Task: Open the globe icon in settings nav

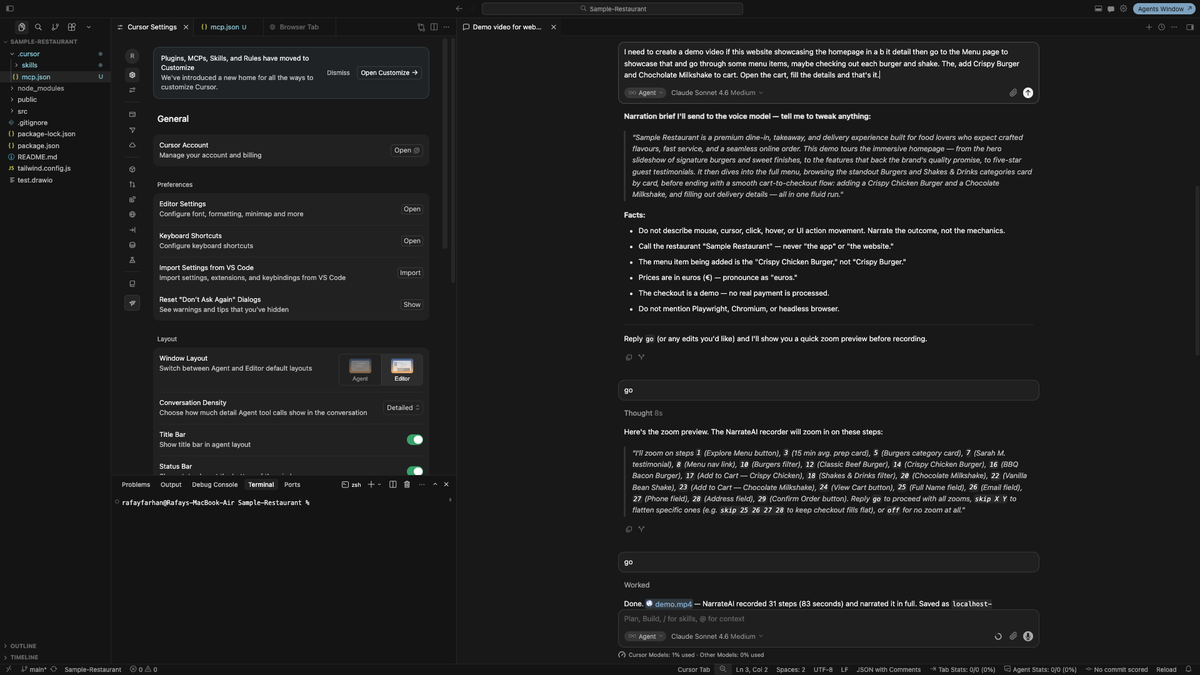Action: 132,214
